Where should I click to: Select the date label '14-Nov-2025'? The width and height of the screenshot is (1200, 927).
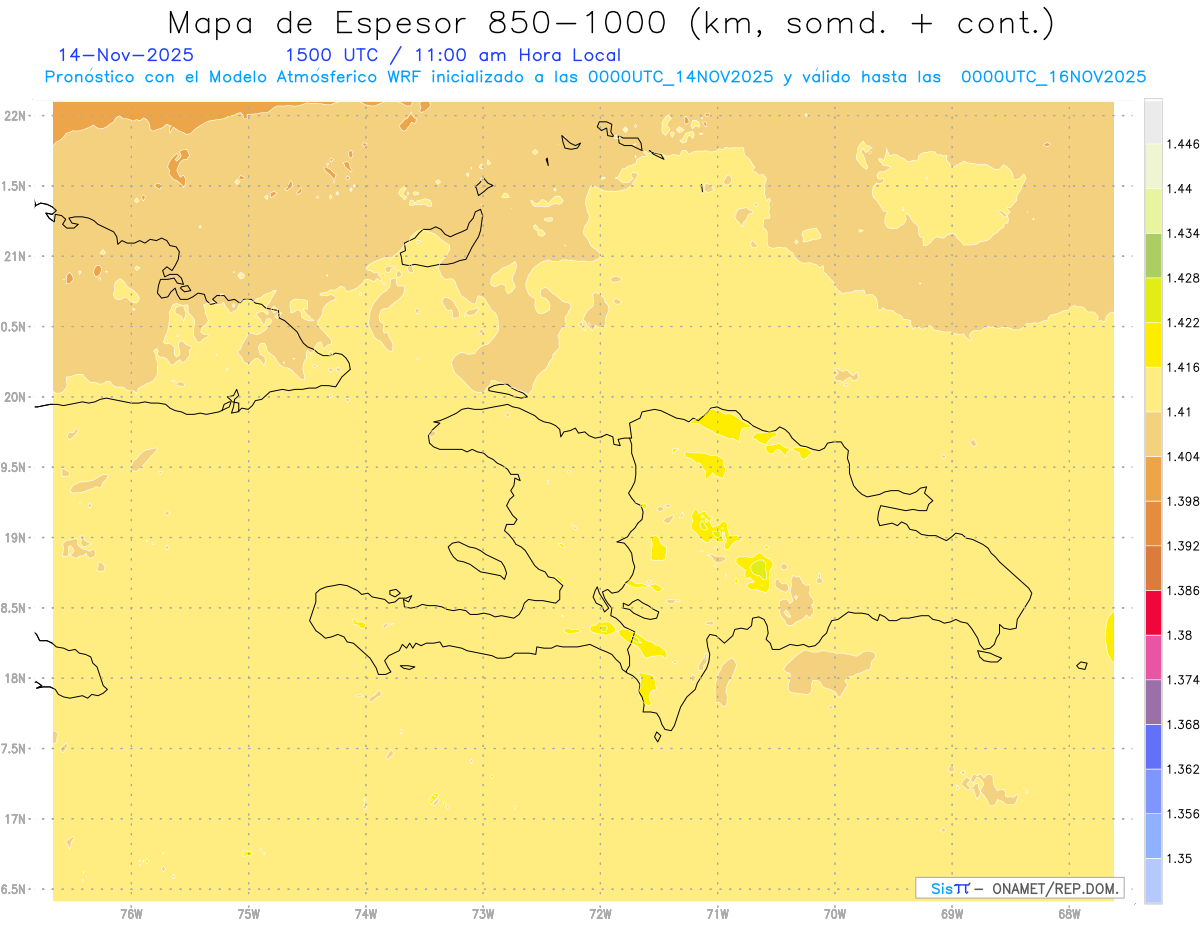tap(126, 55)
